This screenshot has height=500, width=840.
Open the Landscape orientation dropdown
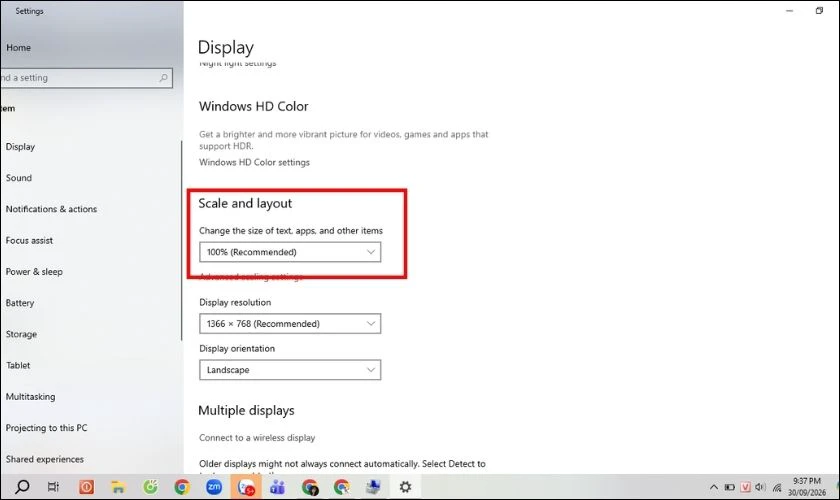pos(290,370)
